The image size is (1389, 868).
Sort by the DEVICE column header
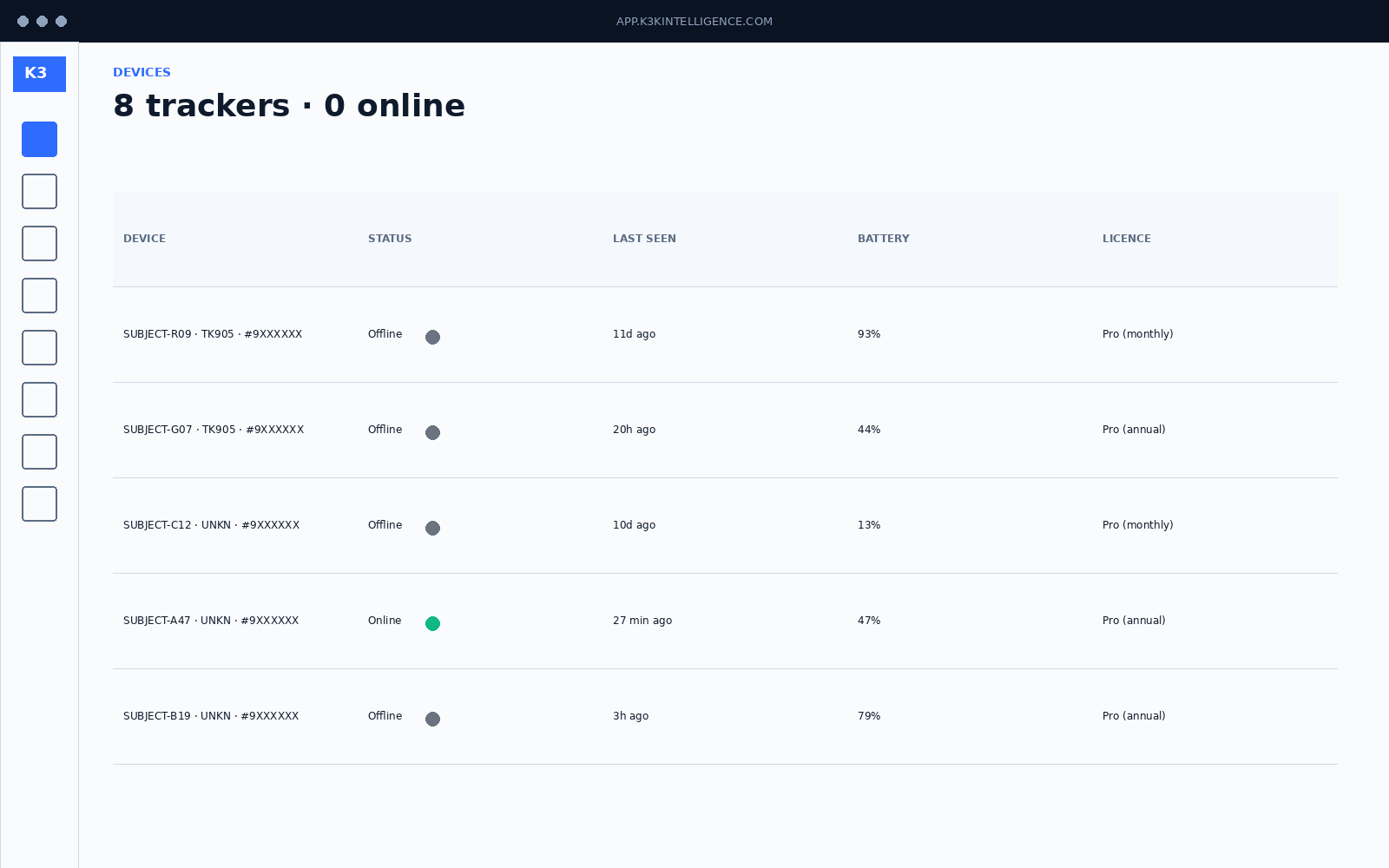[144, 239]
